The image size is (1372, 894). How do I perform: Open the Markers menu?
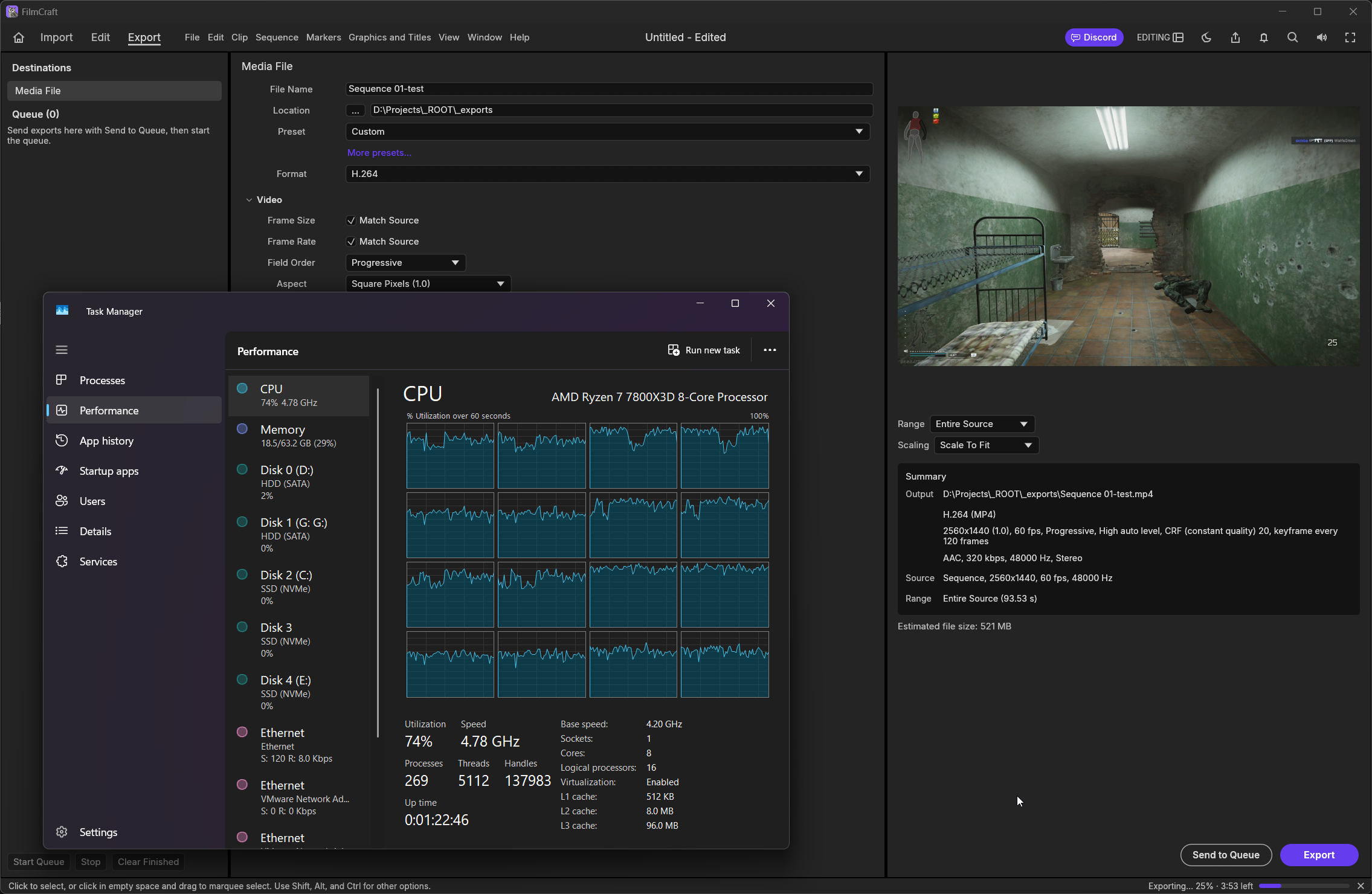(x=323, y=37)
